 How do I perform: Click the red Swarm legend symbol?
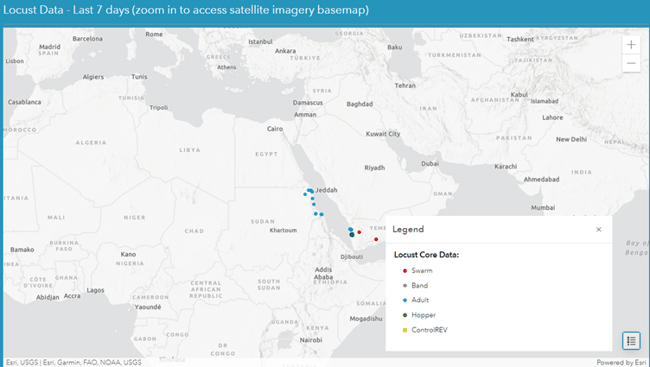(x=405, y=271)
